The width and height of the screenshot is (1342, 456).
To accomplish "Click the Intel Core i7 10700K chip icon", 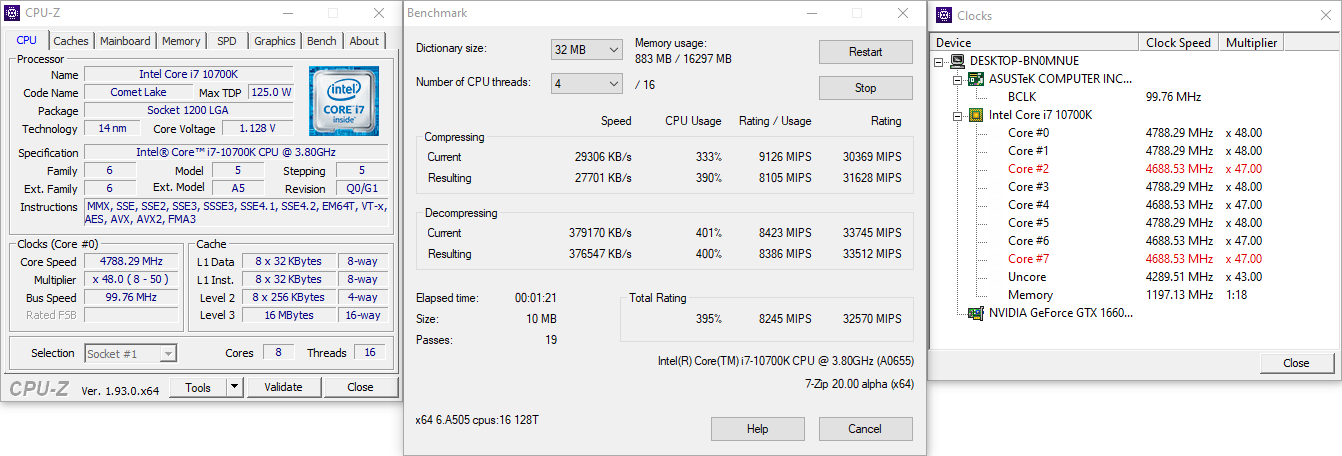I will point(976,115).
